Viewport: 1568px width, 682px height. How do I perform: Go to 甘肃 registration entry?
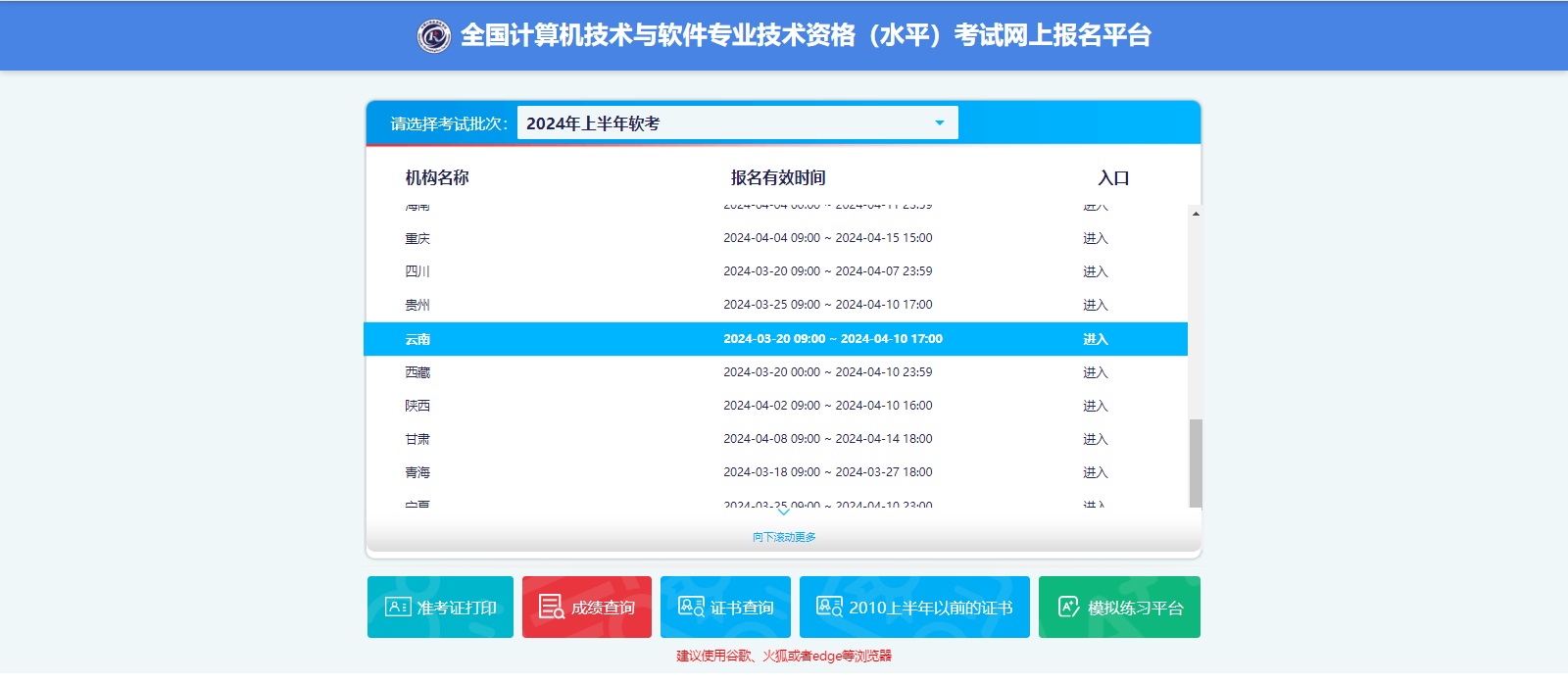pos(1095,439)
